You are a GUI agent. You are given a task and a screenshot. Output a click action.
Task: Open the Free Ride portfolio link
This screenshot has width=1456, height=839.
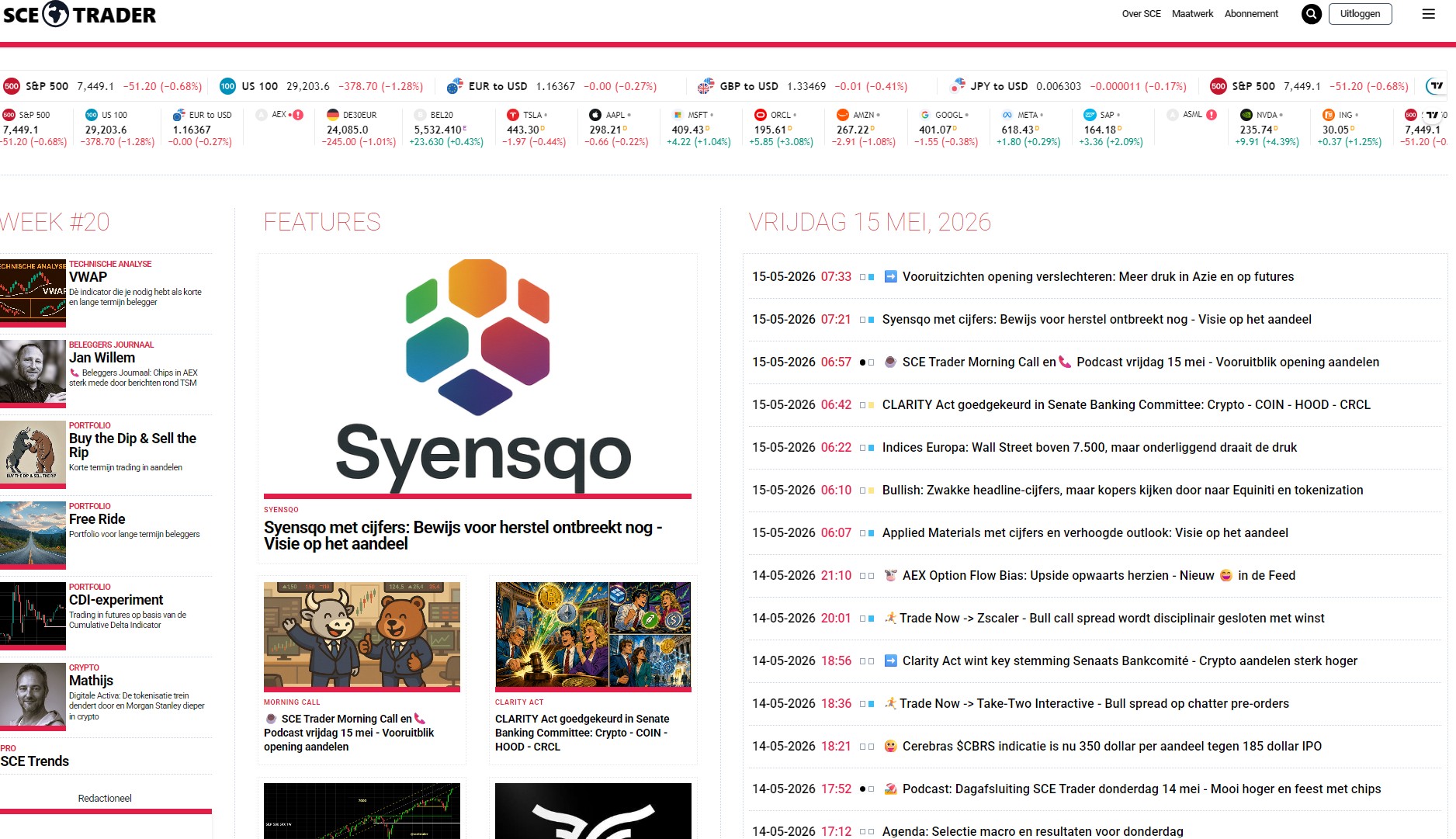tap(97, 519)
